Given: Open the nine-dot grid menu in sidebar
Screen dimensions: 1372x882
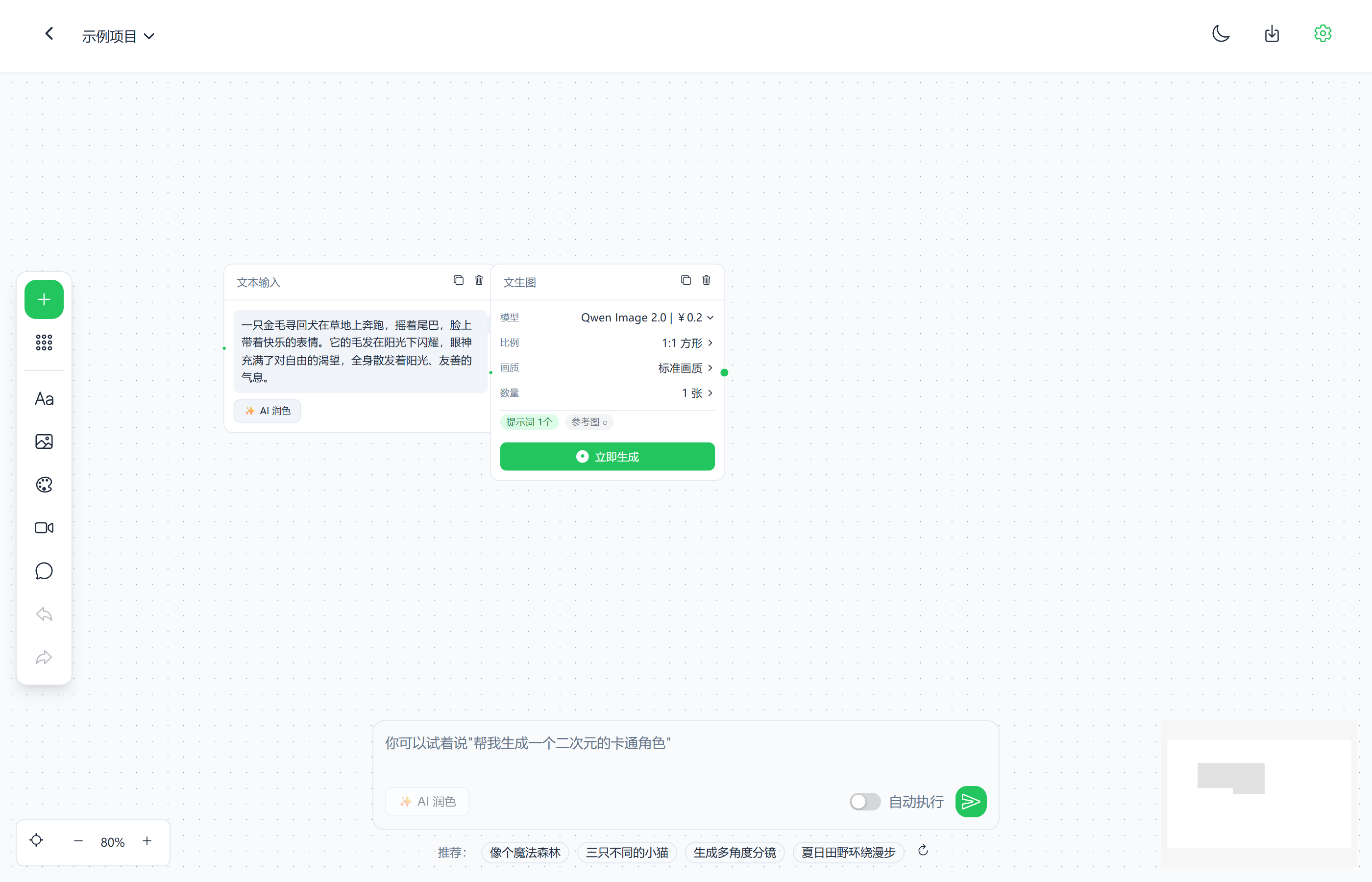Looking at the screenshot, I should click(x=44, y=343).
